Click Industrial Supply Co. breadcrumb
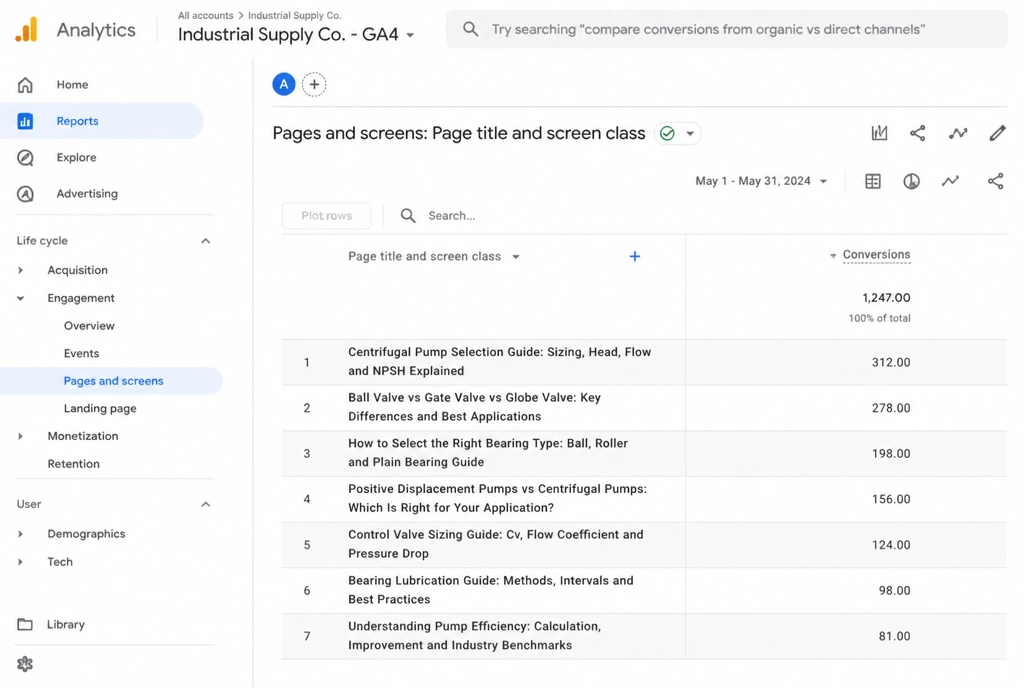The image size is (1024, 688). coord(295,15)
